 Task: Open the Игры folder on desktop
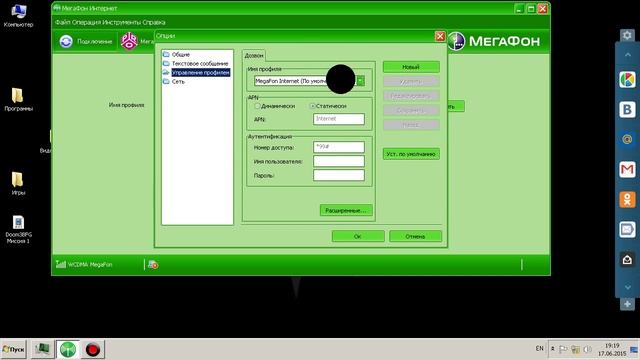[18, 184]
